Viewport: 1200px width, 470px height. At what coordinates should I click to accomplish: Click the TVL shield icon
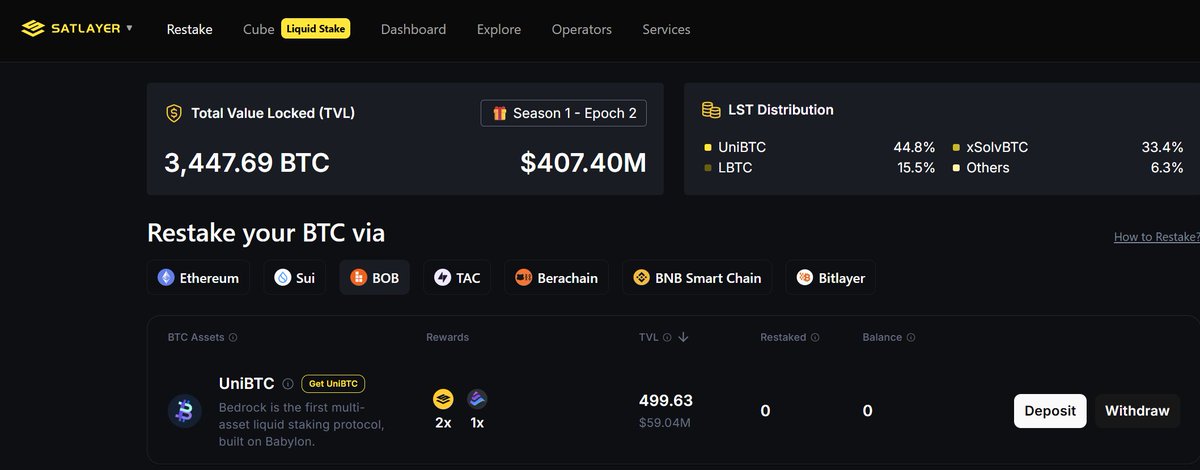(173, 113)
